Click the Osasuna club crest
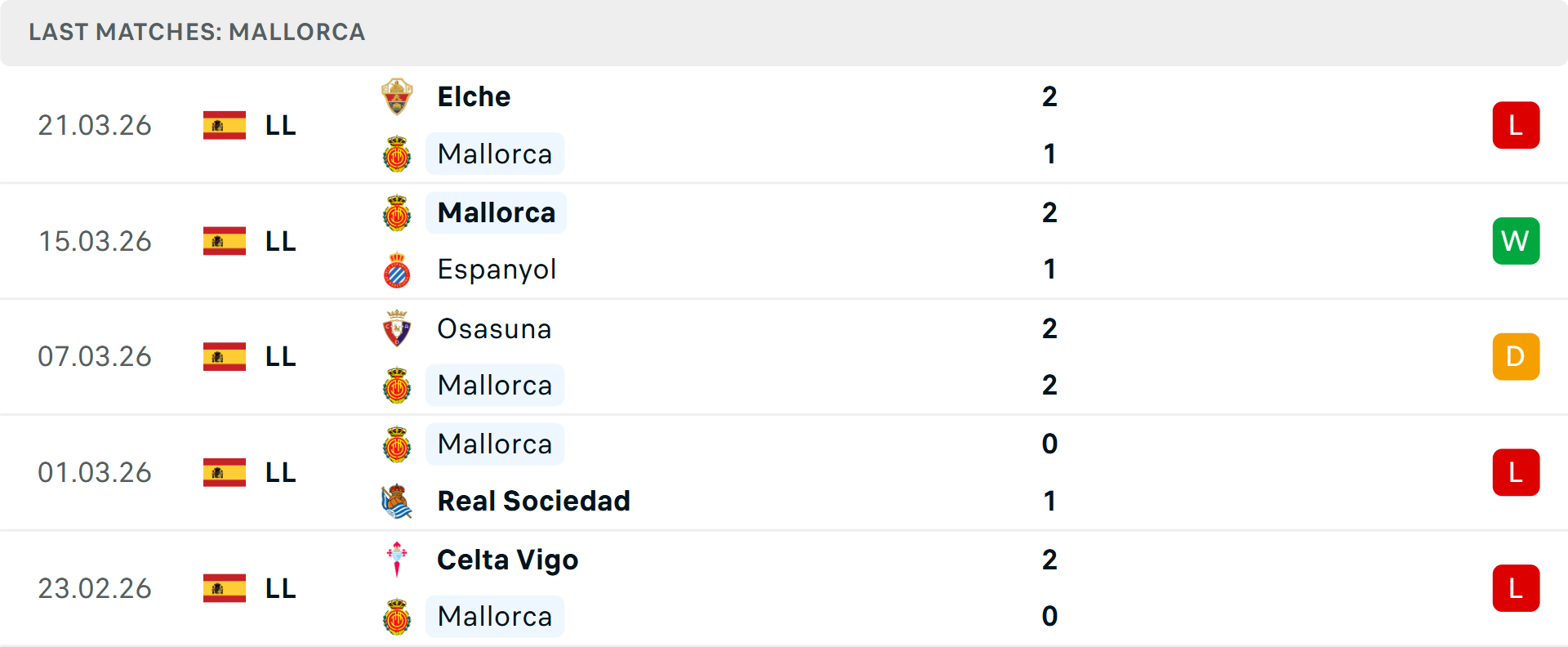The width and height of the screenshot is (1568, 647). pyautogui.click(x=397, y=328)
